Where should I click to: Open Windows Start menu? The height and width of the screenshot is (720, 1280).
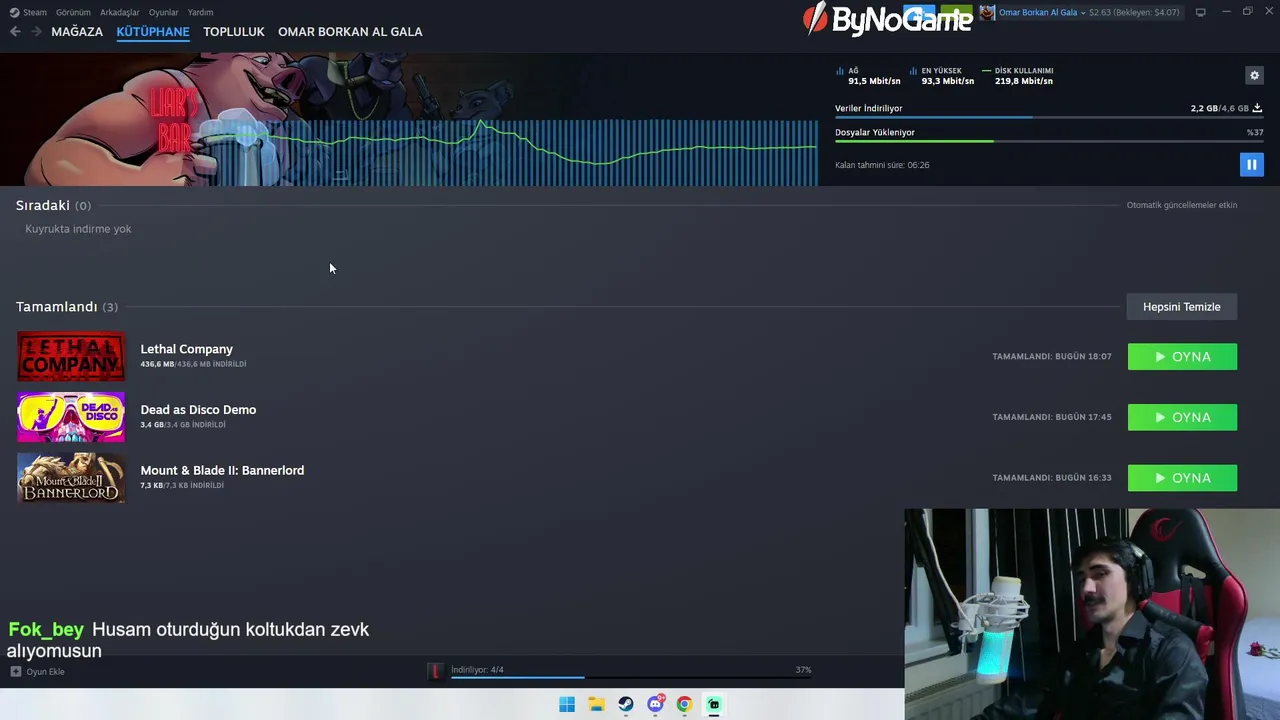[x=567, y=704]
